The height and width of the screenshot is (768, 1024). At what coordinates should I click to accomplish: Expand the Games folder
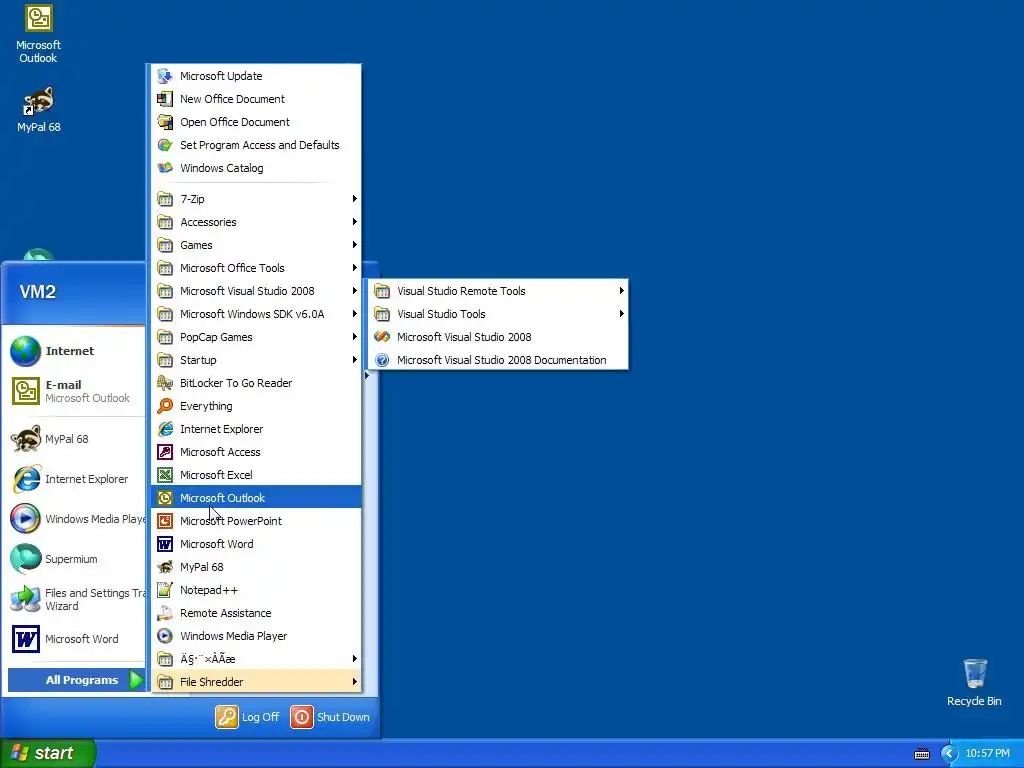pos(256,245)
